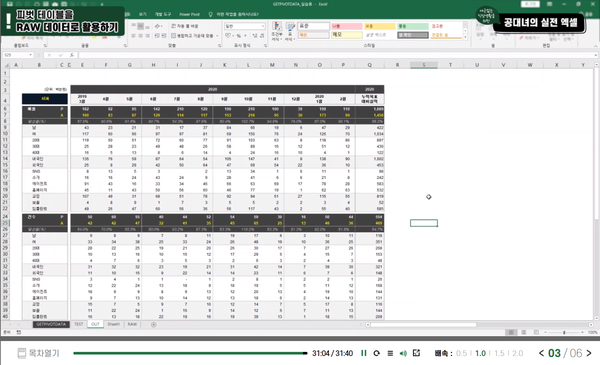Open merge and center dropdown arrow
This screenshot has width=600, height=365.
tap(217, 36)
